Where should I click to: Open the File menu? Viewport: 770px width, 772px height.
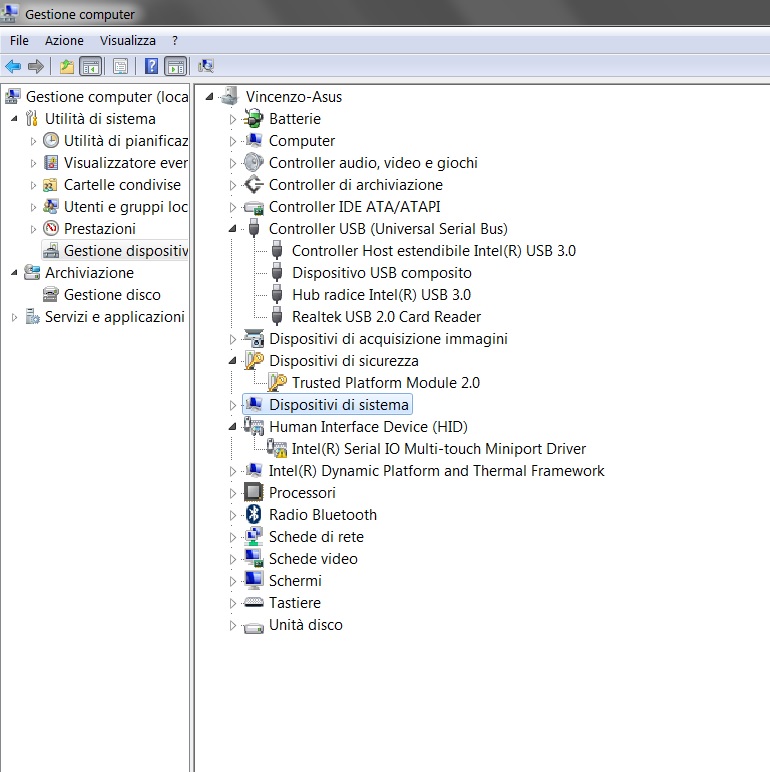(x=19, y=40)
